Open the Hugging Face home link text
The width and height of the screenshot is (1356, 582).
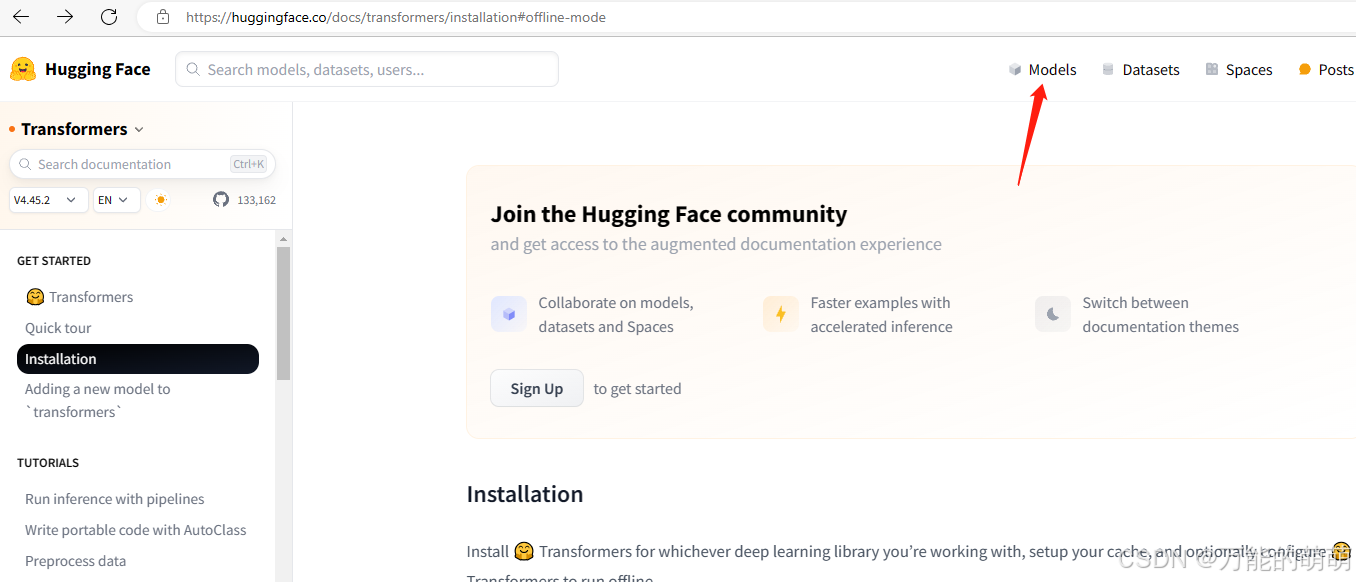(x=98, y=69)
